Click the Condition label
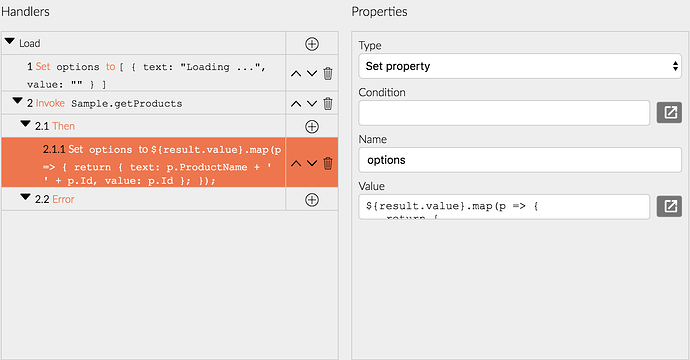Image resolution: width=690 pixels, height=360 pixels. pos(382,92)
